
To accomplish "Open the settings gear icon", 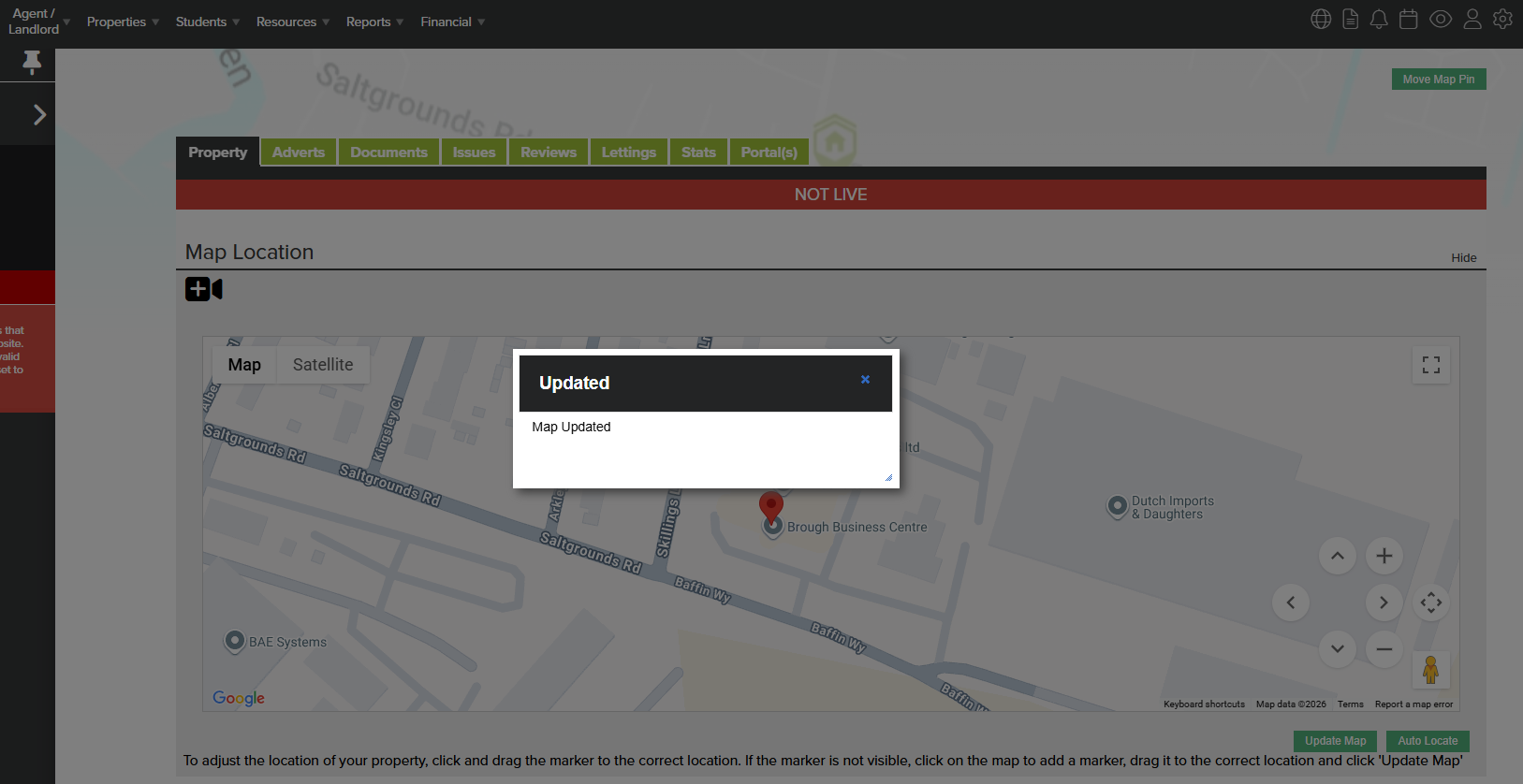I will 1502,20.
